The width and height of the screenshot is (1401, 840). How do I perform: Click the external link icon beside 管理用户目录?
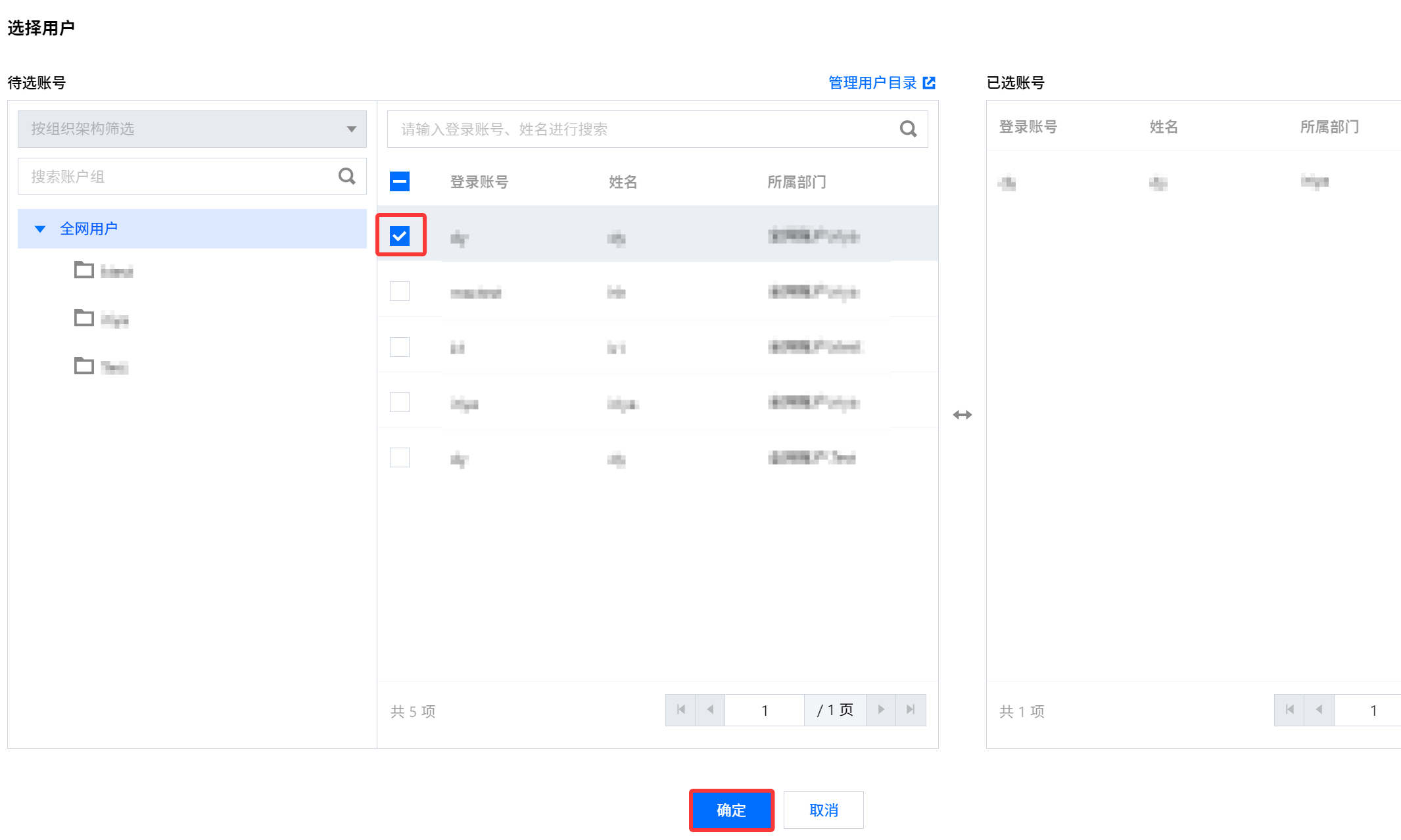click(x=929, y=83)
